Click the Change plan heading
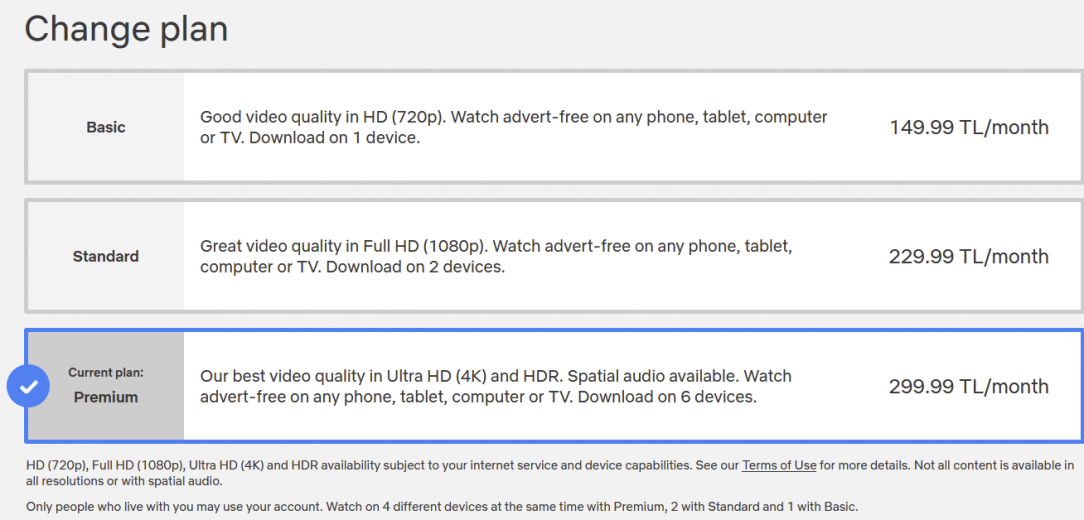Image resolution: width=1084 pixels, height=520 pixels. click(126, 29)
